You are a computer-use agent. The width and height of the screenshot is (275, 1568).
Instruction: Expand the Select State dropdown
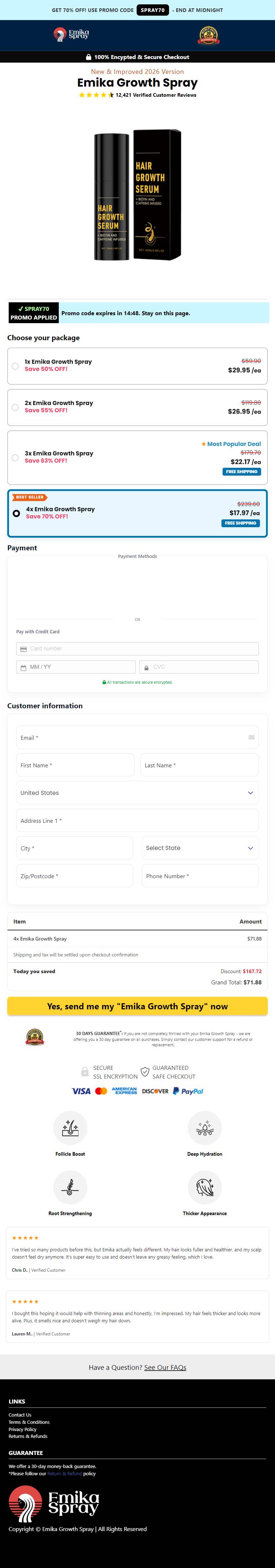(200, 848)
